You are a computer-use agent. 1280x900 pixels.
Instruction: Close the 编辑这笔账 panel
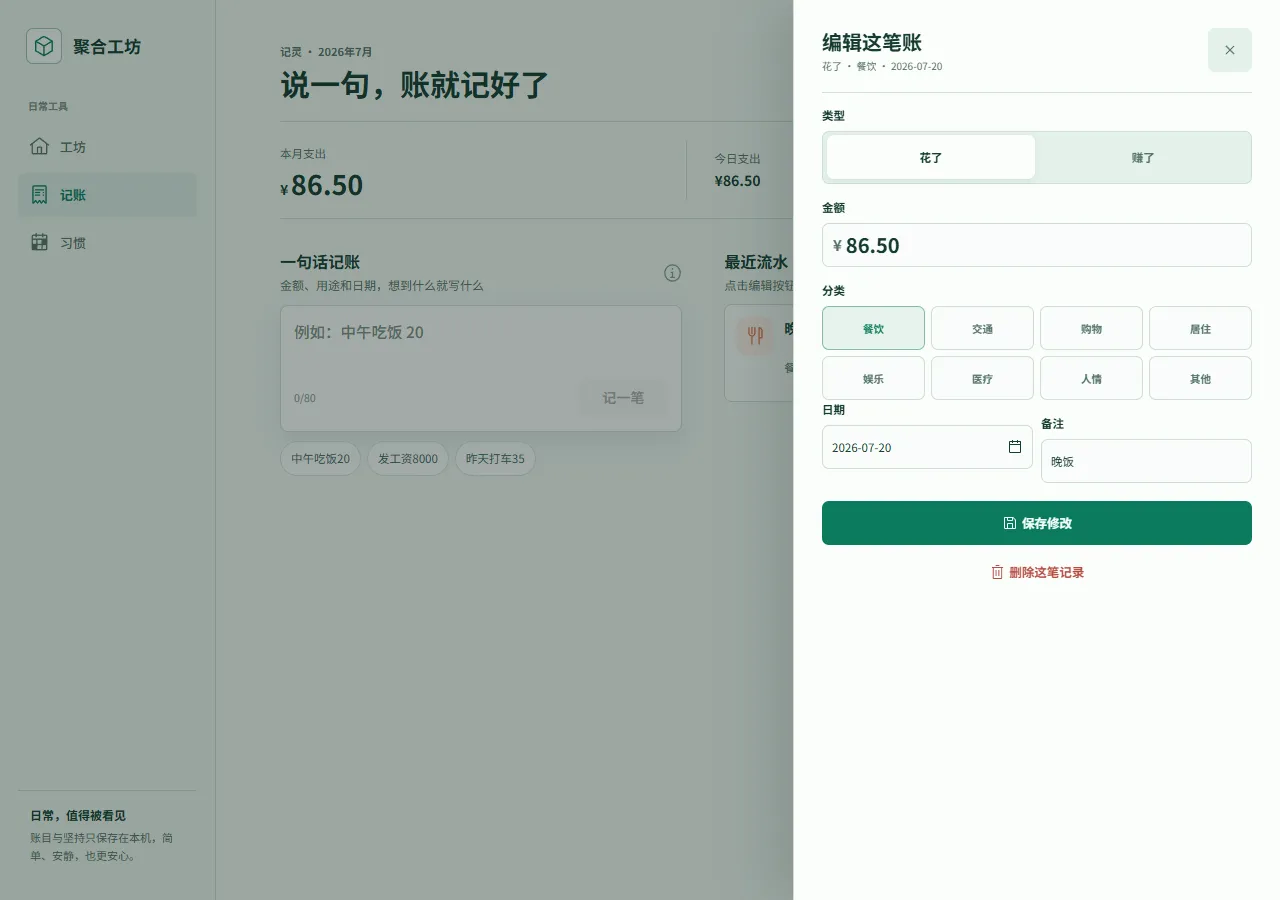click(1230, 50)
